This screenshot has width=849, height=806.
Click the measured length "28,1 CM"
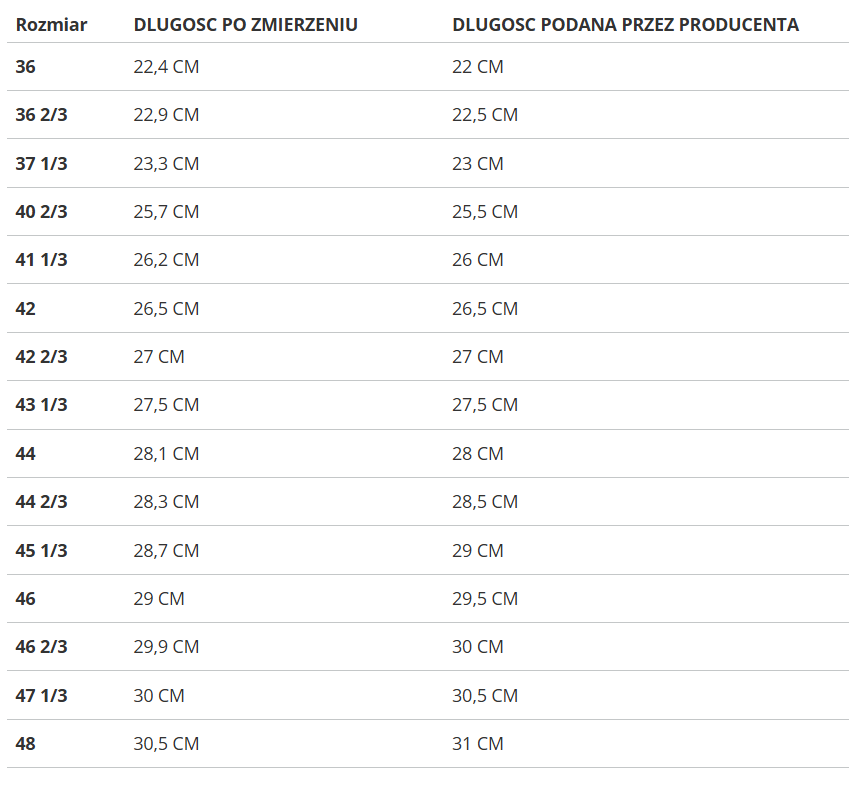coord(166,454)
